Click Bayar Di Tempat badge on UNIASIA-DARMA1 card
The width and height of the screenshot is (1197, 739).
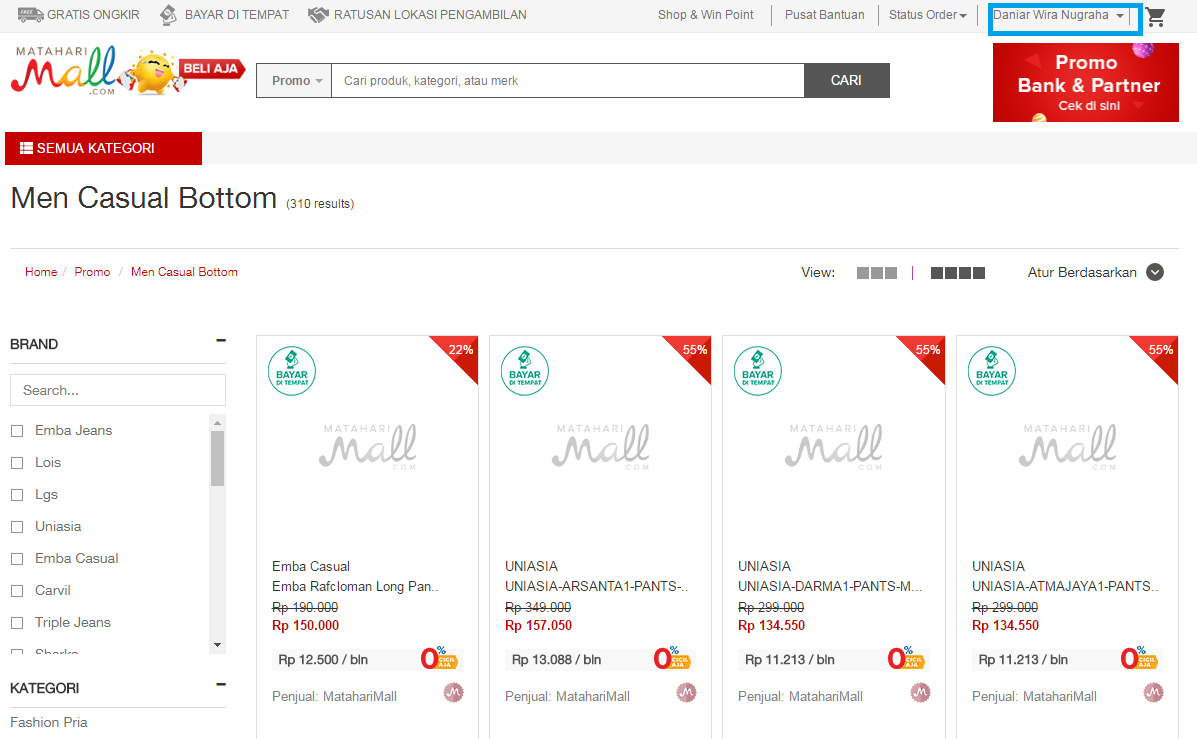click(757, 371)
